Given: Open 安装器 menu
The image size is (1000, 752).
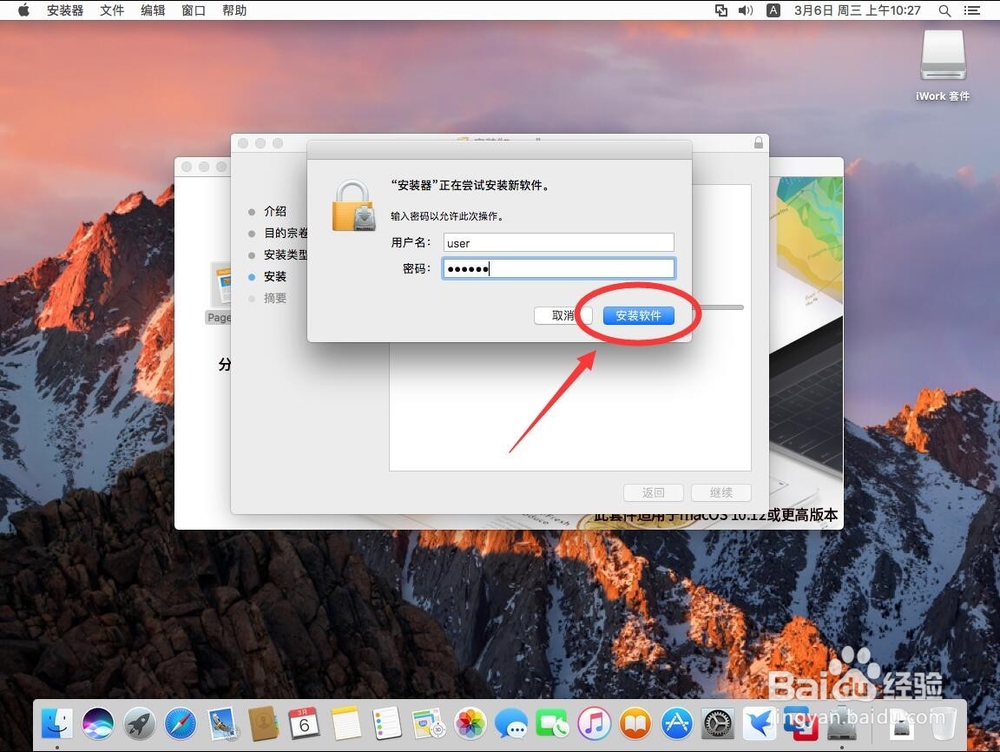Looking at the screenshot, I should click(65, 10).
